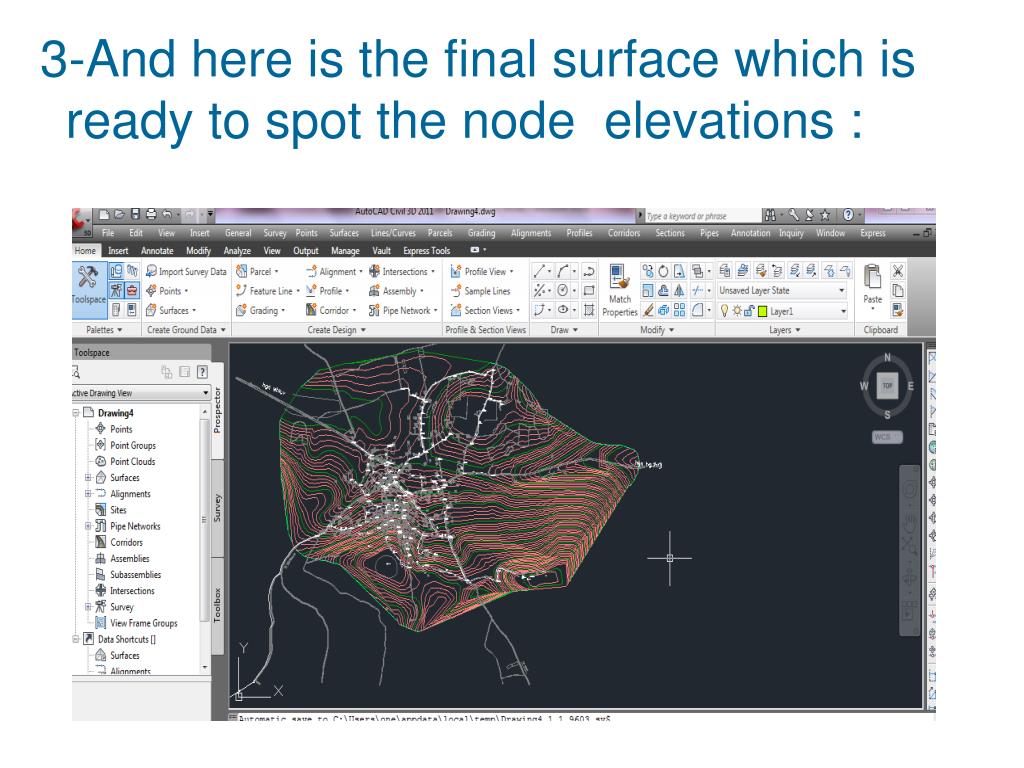Select the Rotate modify tool

tap(663, 272)
